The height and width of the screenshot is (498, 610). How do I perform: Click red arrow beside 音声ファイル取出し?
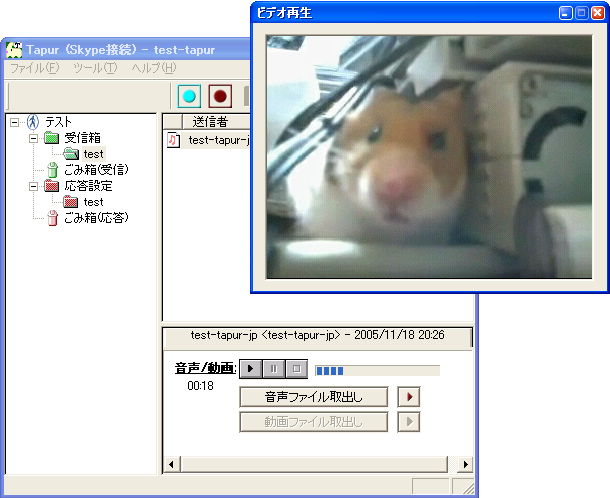408,397
